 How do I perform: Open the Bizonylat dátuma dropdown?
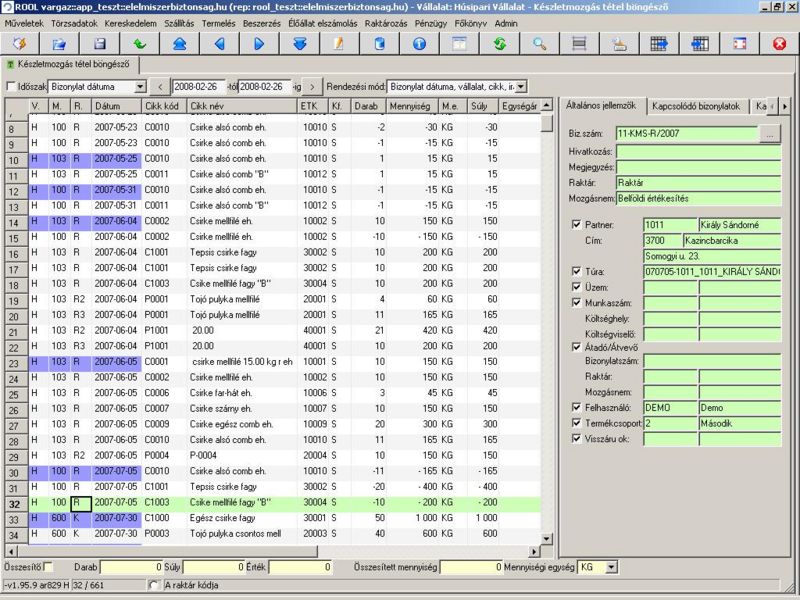[x=140, y=87]
